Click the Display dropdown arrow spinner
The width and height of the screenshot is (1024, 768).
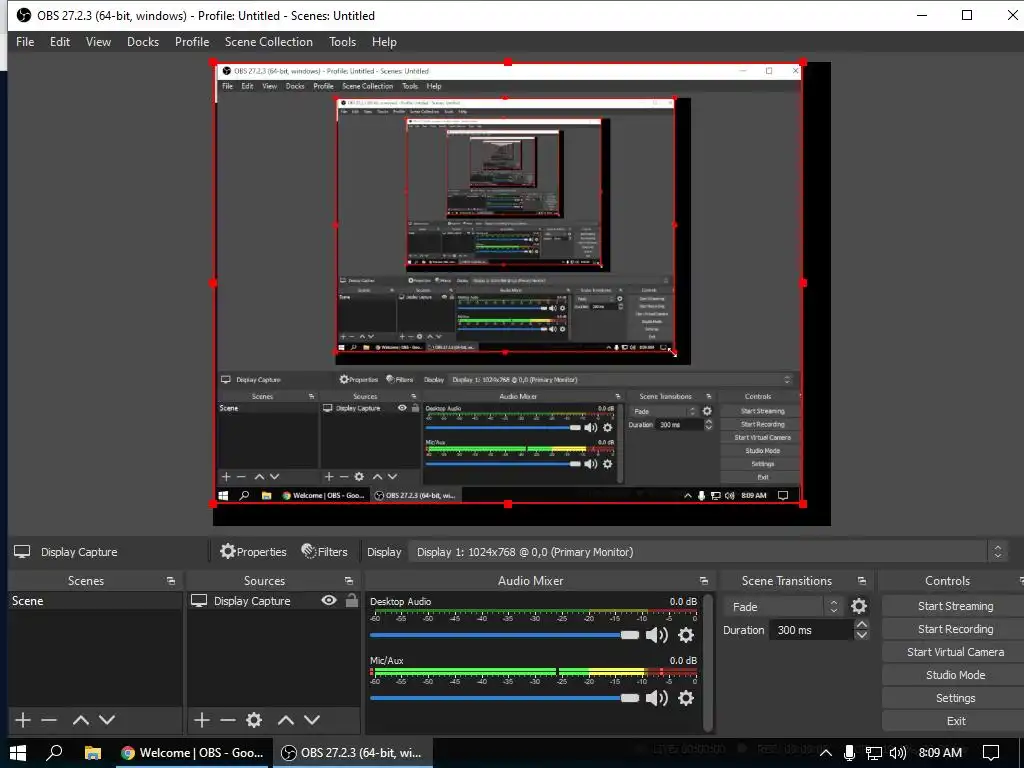tap(997, 552)
